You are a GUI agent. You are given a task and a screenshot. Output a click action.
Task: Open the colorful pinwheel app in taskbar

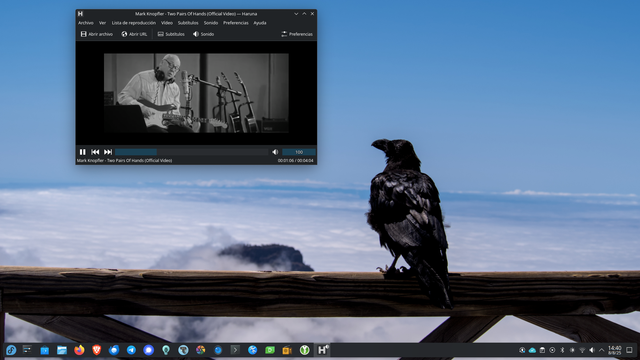point(200,350)
